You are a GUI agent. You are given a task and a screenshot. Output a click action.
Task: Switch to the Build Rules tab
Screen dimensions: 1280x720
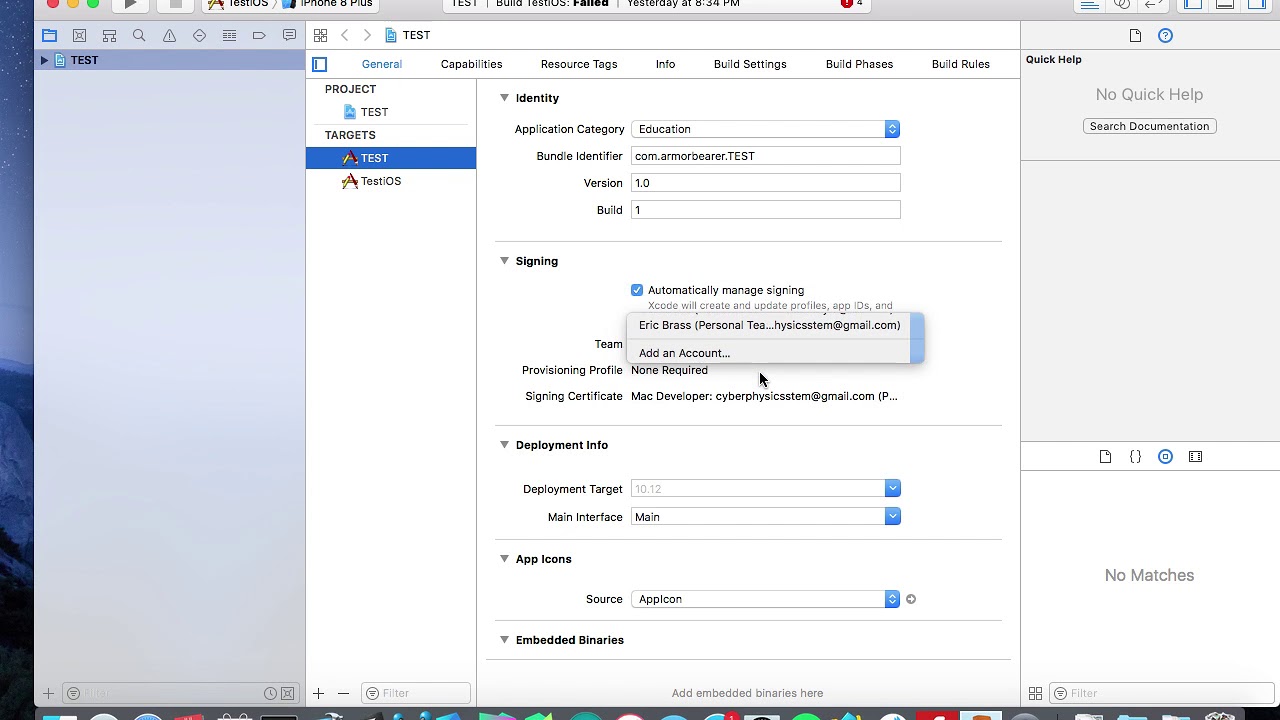tap(961, 64)
